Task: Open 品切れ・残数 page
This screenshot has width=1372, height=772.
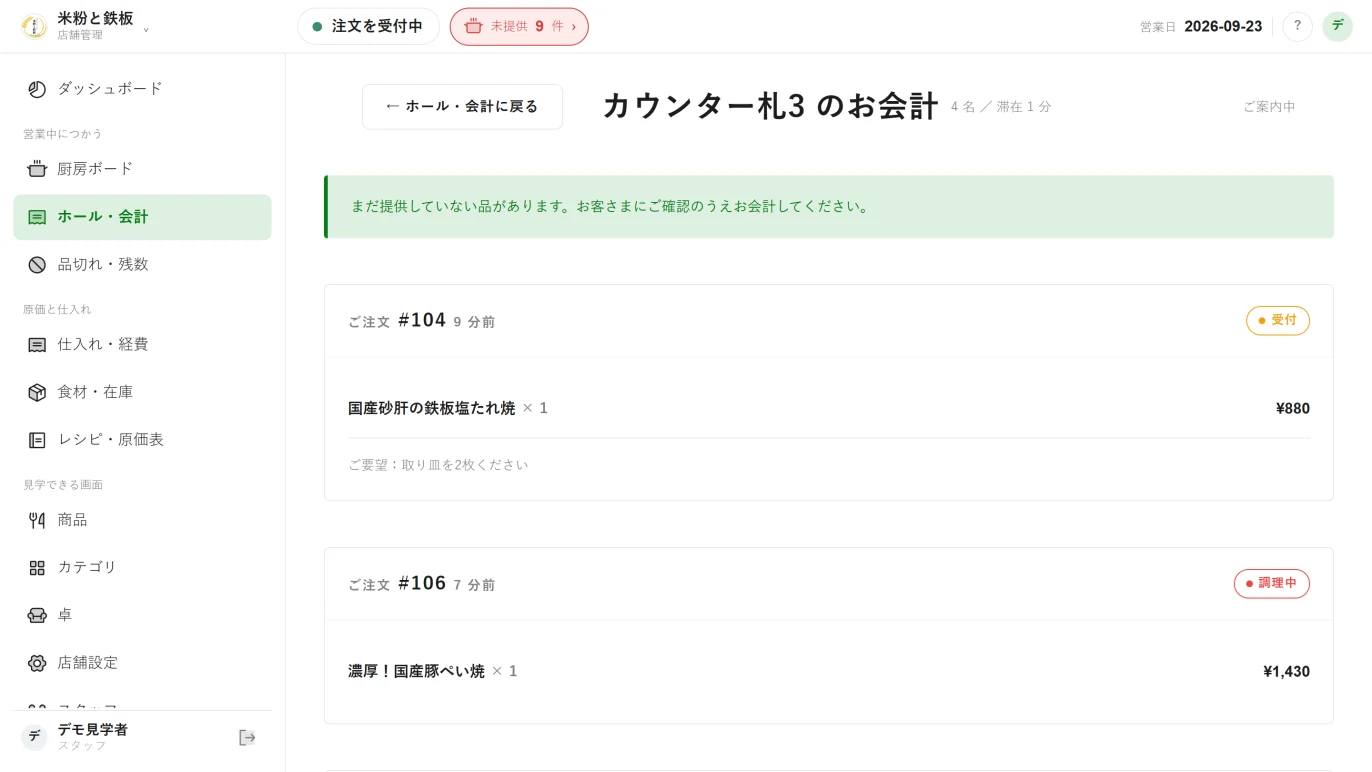Action: (x=142, y=265)
